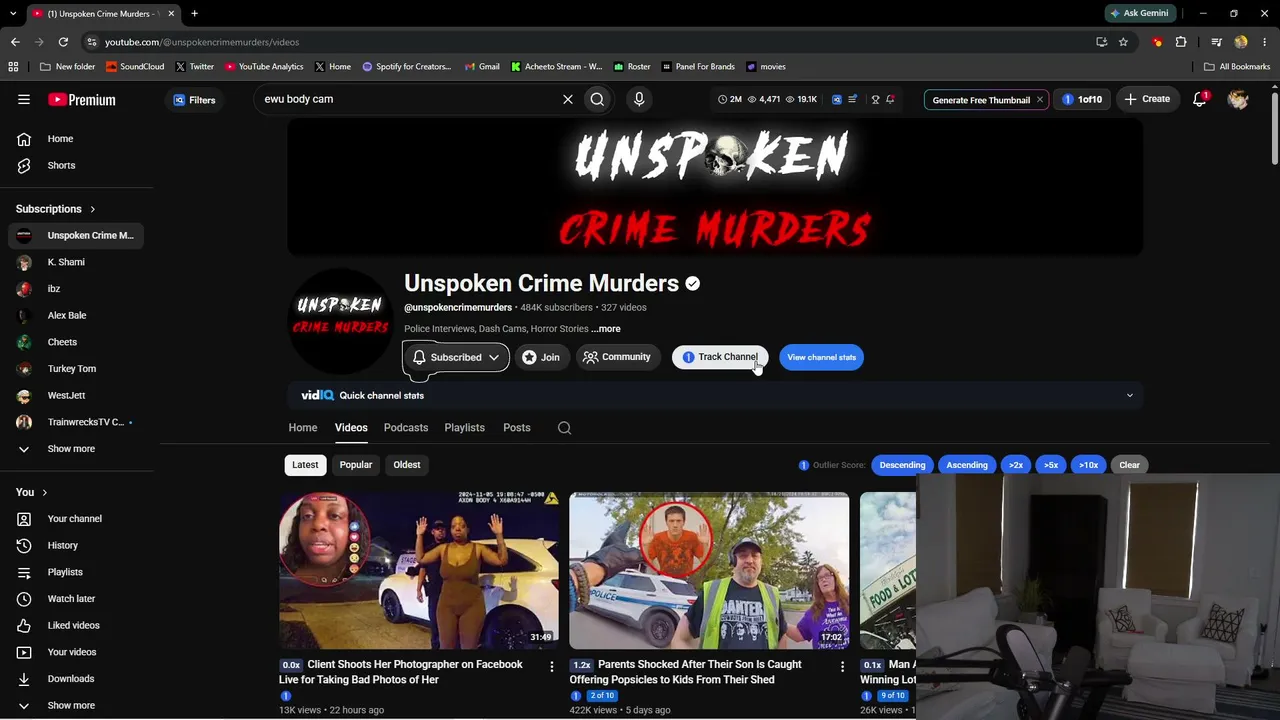Image resolution: width=1280 pixels, height=720 pixels.
Task: Open the channel Community button
Action: point(617,357)
